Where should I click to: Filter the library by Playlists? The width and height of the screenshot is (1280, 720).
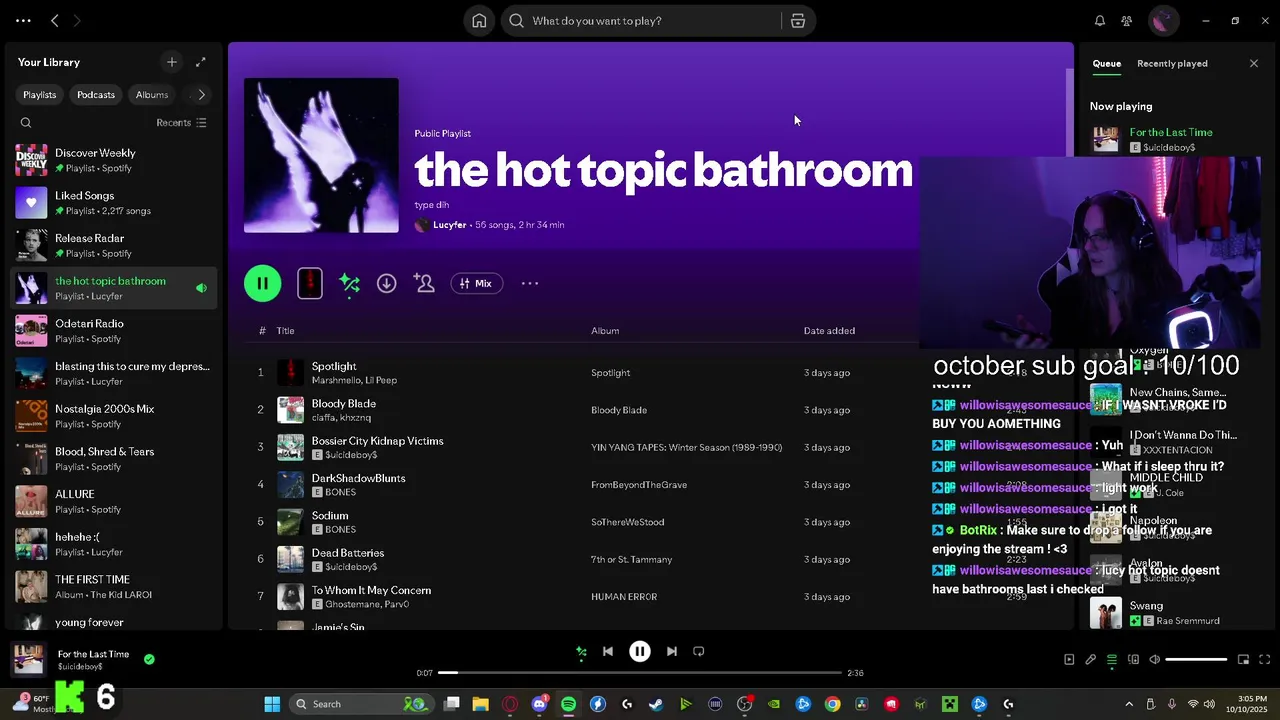coord(40,95)
